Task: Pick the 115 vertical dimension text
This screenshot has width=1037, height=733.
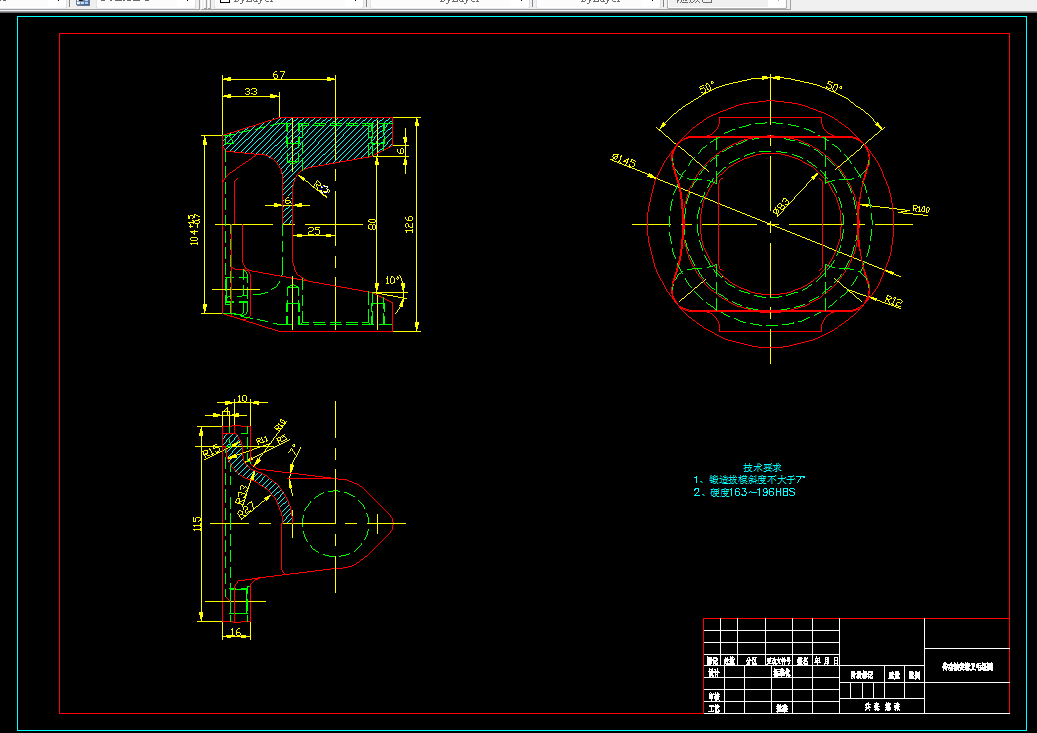Action: point(197,524)
